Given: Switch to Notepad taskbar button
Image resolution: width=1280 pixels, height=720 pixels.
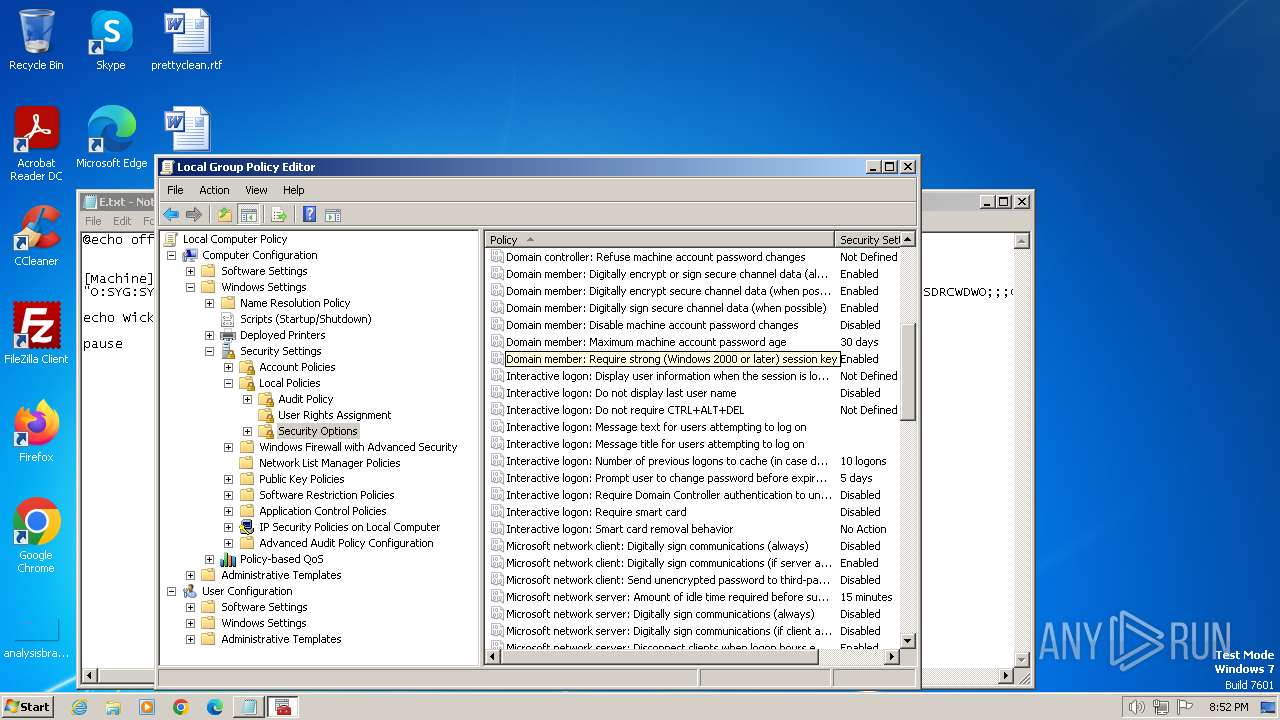Looking at the screenshot, I should pyautogui.click(x=247, y=706).
